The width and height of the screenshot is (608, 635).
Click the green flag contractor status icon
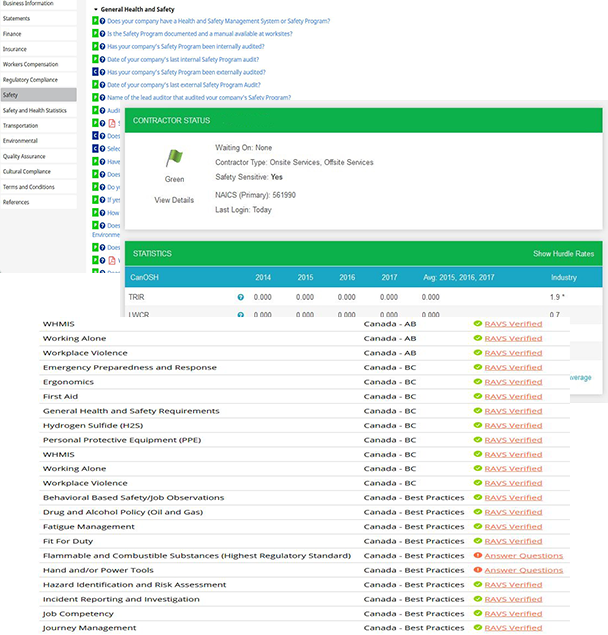coord(175,157)
